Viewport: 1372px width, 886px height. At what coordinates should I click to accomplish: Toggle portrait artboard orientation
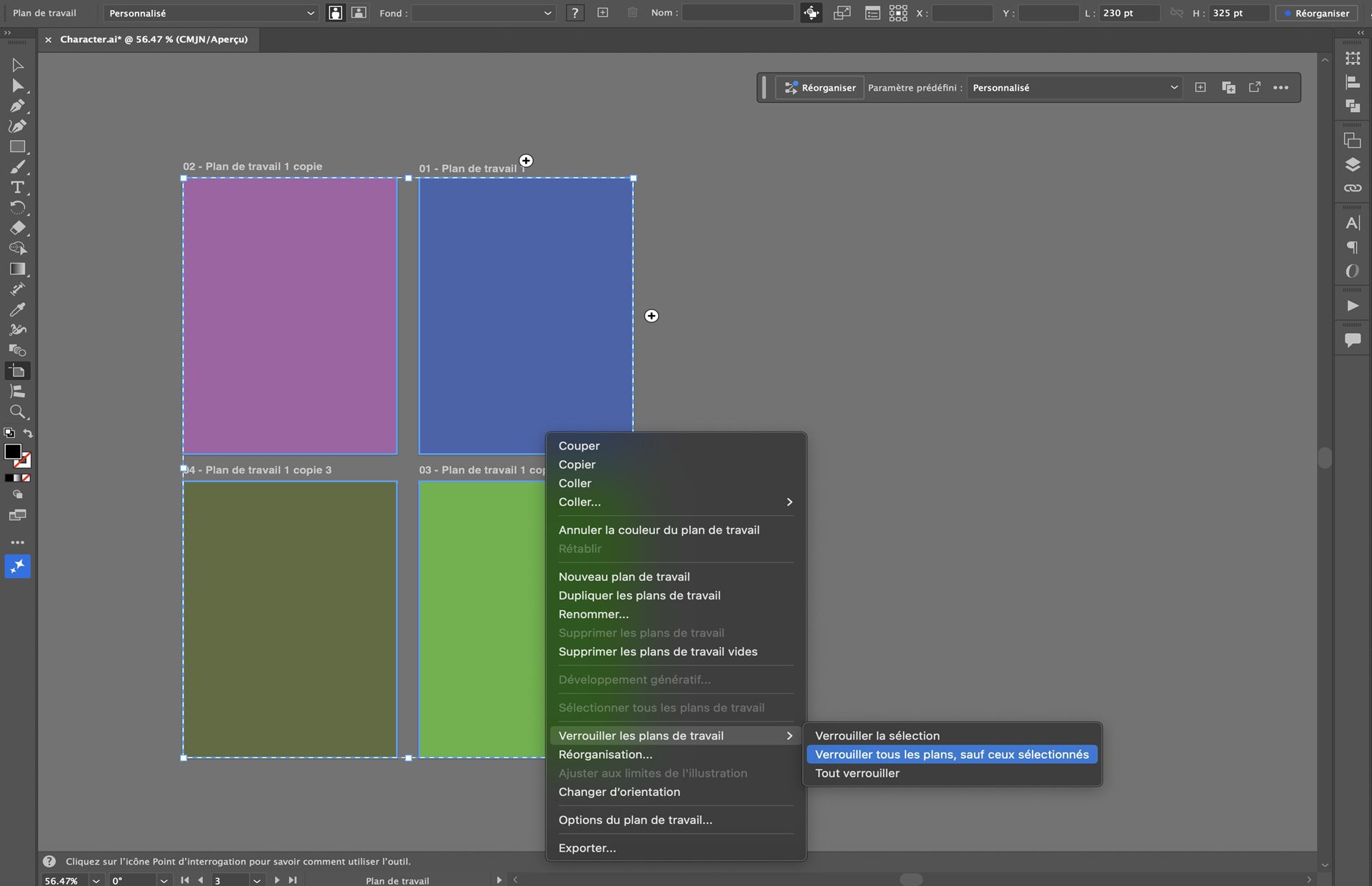click(x=334, y=12)
